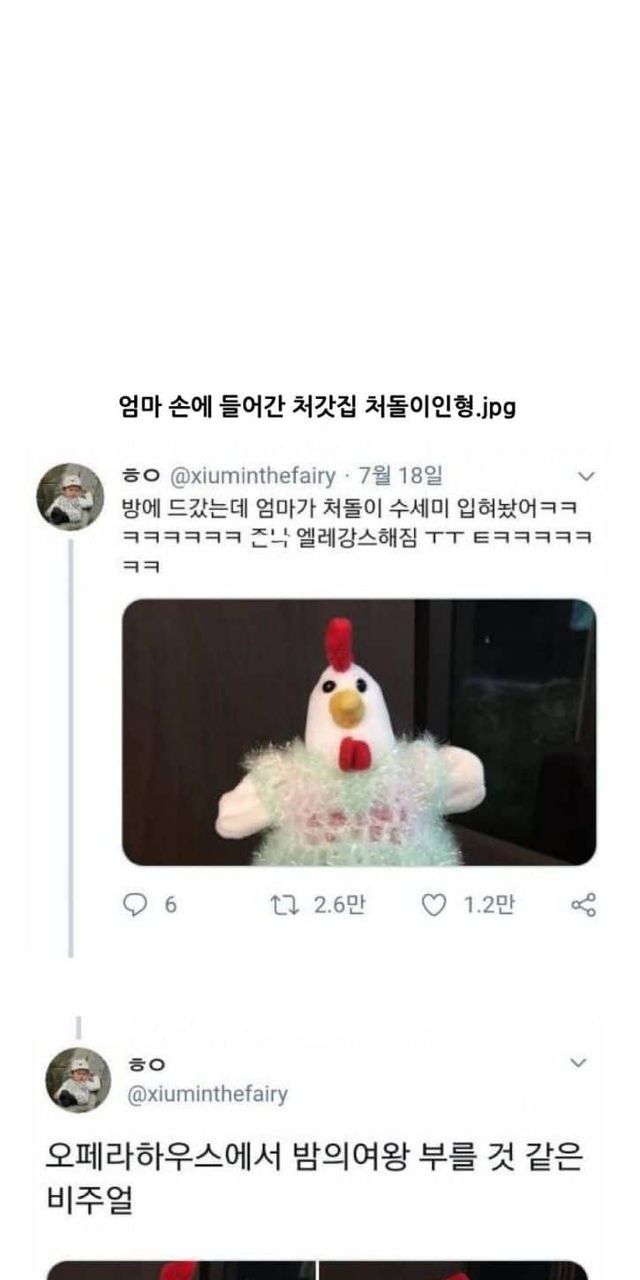This screenshot has width=640, height=1280.
Task: Open second tweet's profile avatar
Action: click(78, 1080)
